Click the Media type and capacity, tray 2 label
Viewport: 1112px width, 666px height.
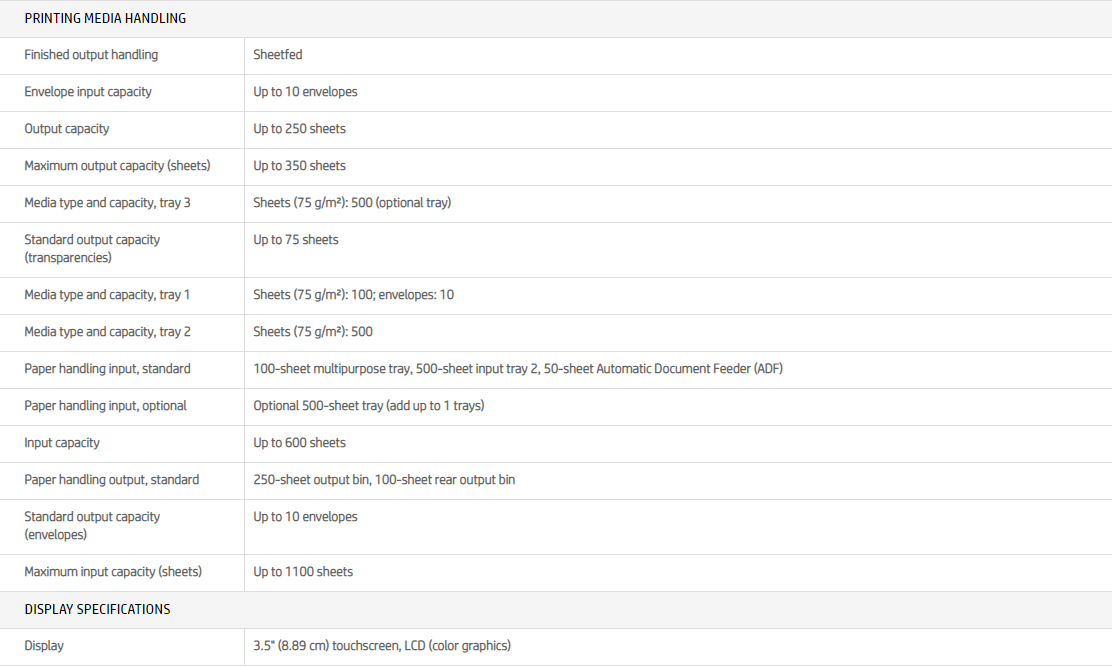click(x=107, y=332)
